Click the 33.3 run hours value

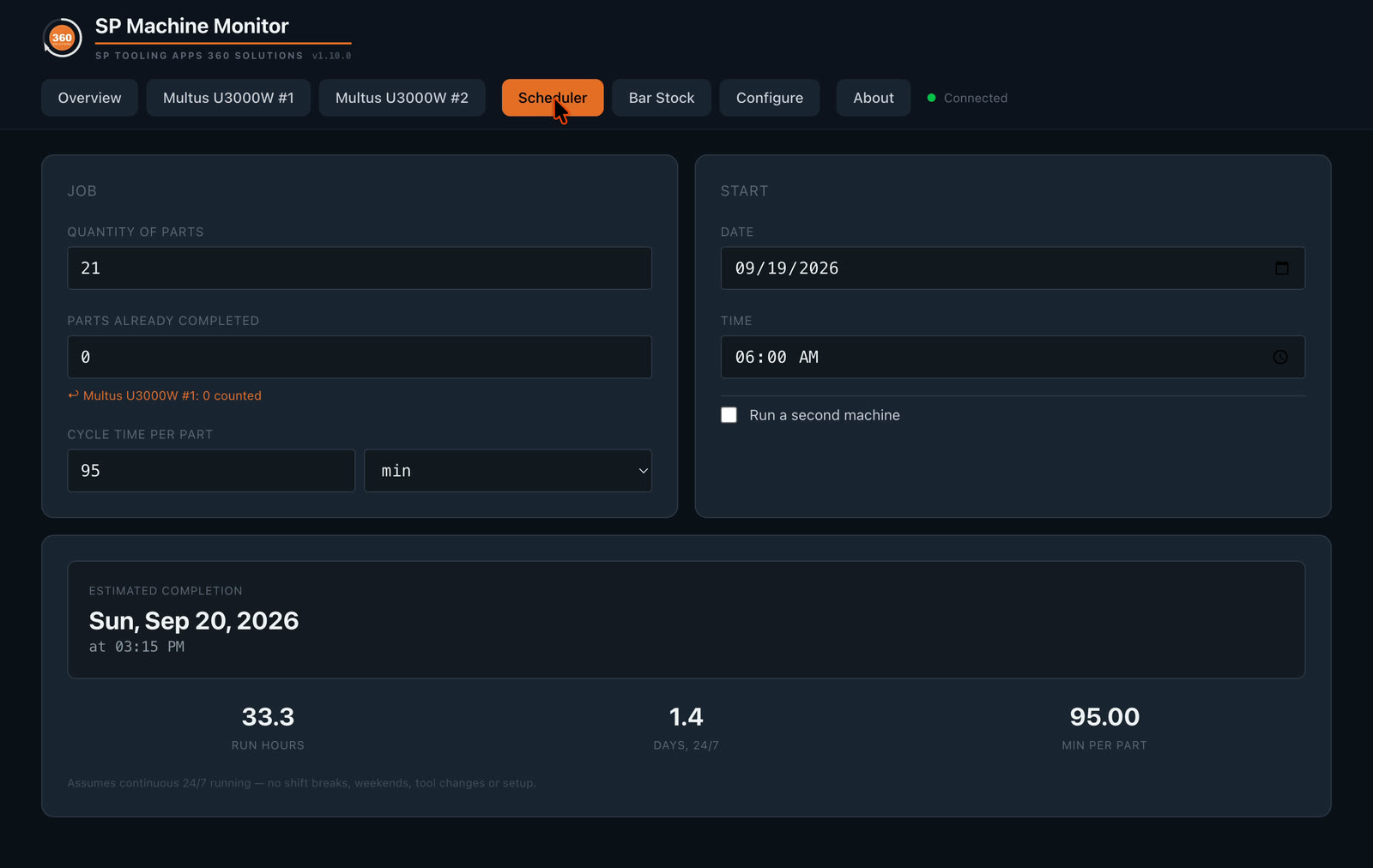click(x=268, y=717)
